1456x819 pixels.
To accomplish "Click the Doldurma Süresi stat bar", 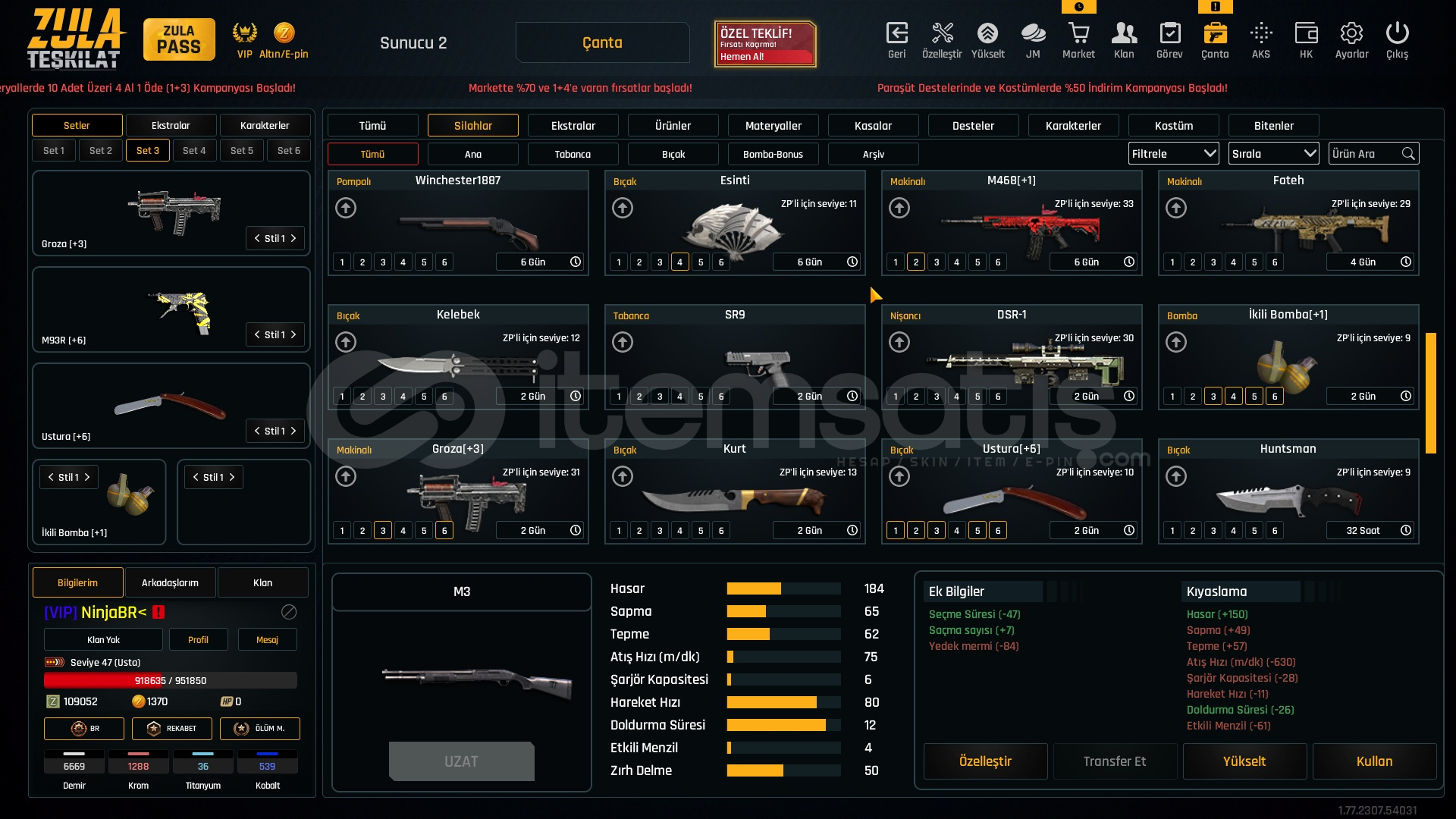I will (x=783, y=725).
